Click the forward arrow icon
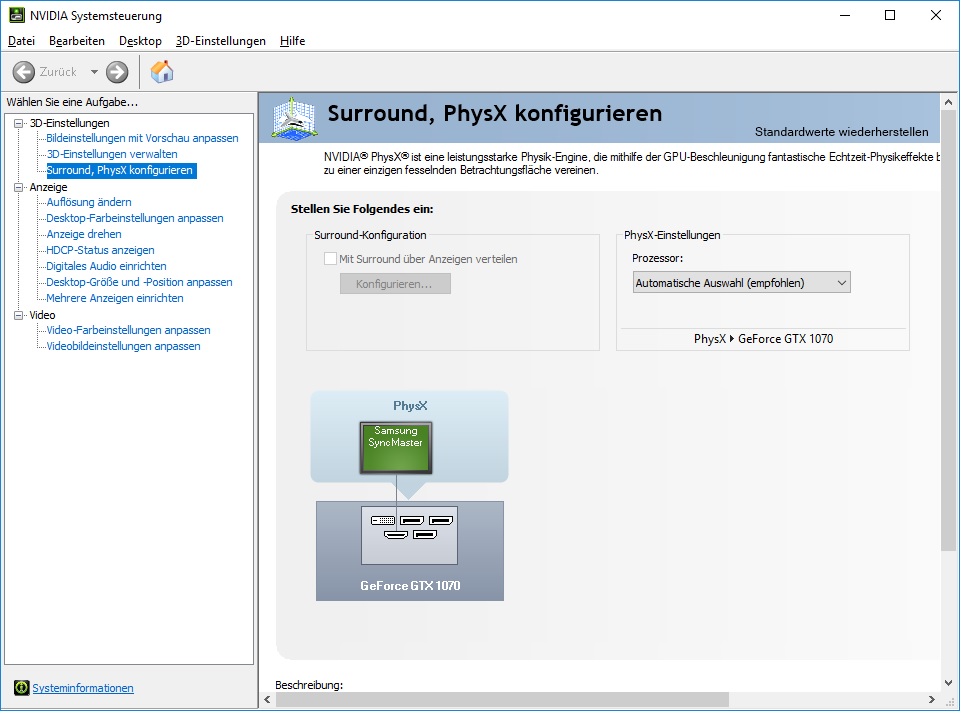Viewport: 963px width, 714px height. coord(117,72)
